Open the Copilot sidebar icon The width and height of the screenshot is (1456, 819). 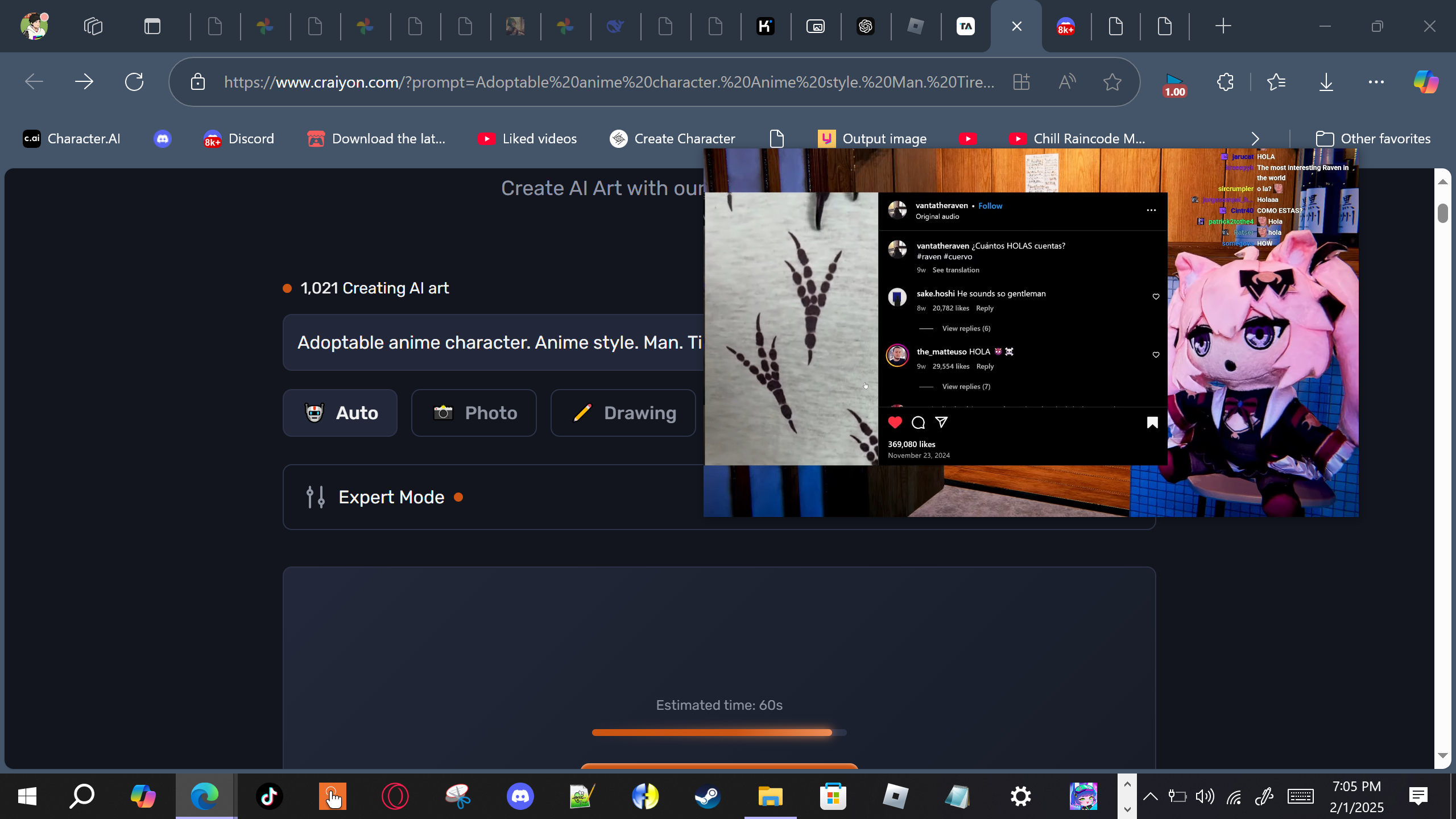point(1426,82)
